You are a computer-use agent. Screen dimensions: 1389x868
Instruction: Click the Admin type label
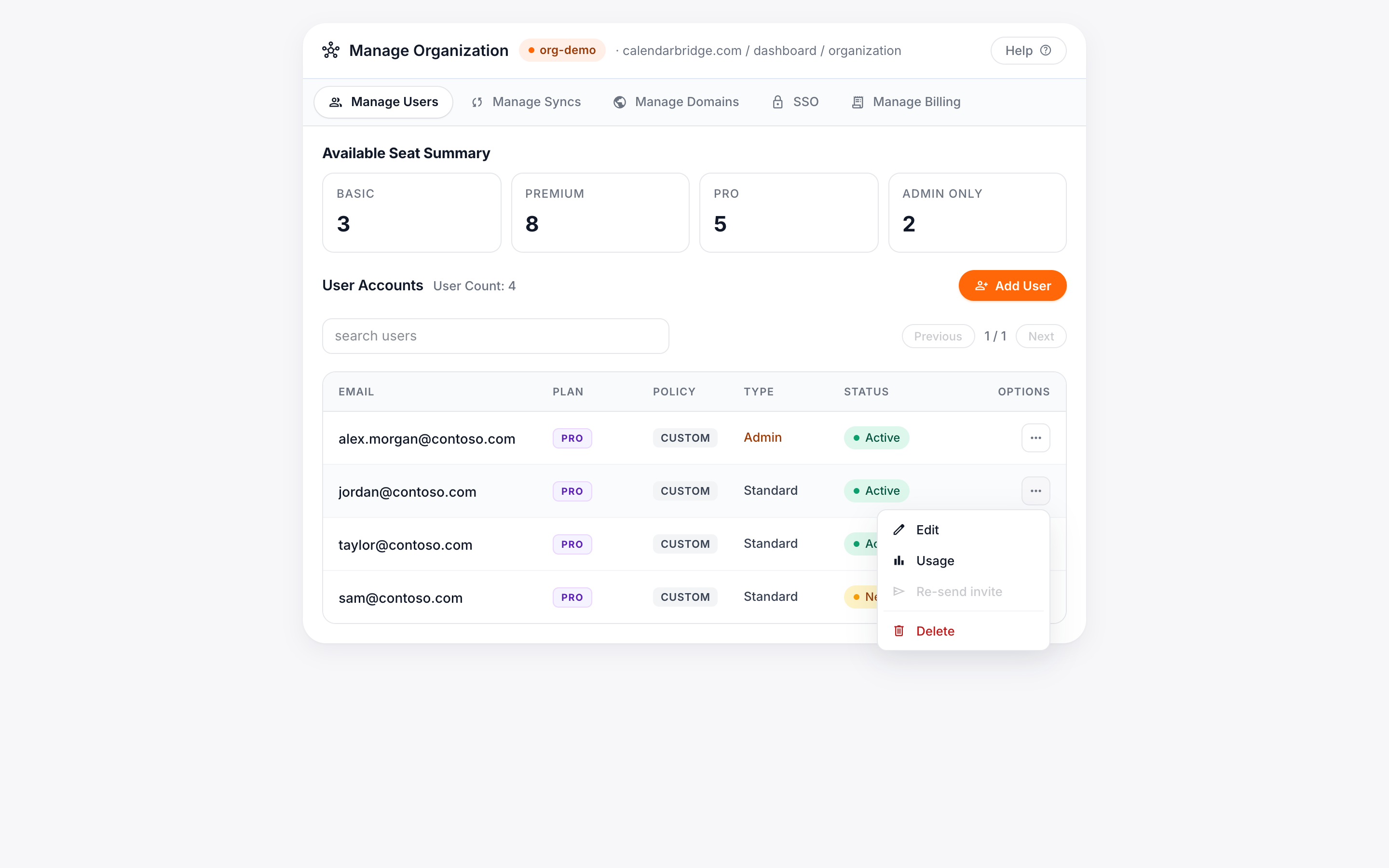click(x=762, y=437)
